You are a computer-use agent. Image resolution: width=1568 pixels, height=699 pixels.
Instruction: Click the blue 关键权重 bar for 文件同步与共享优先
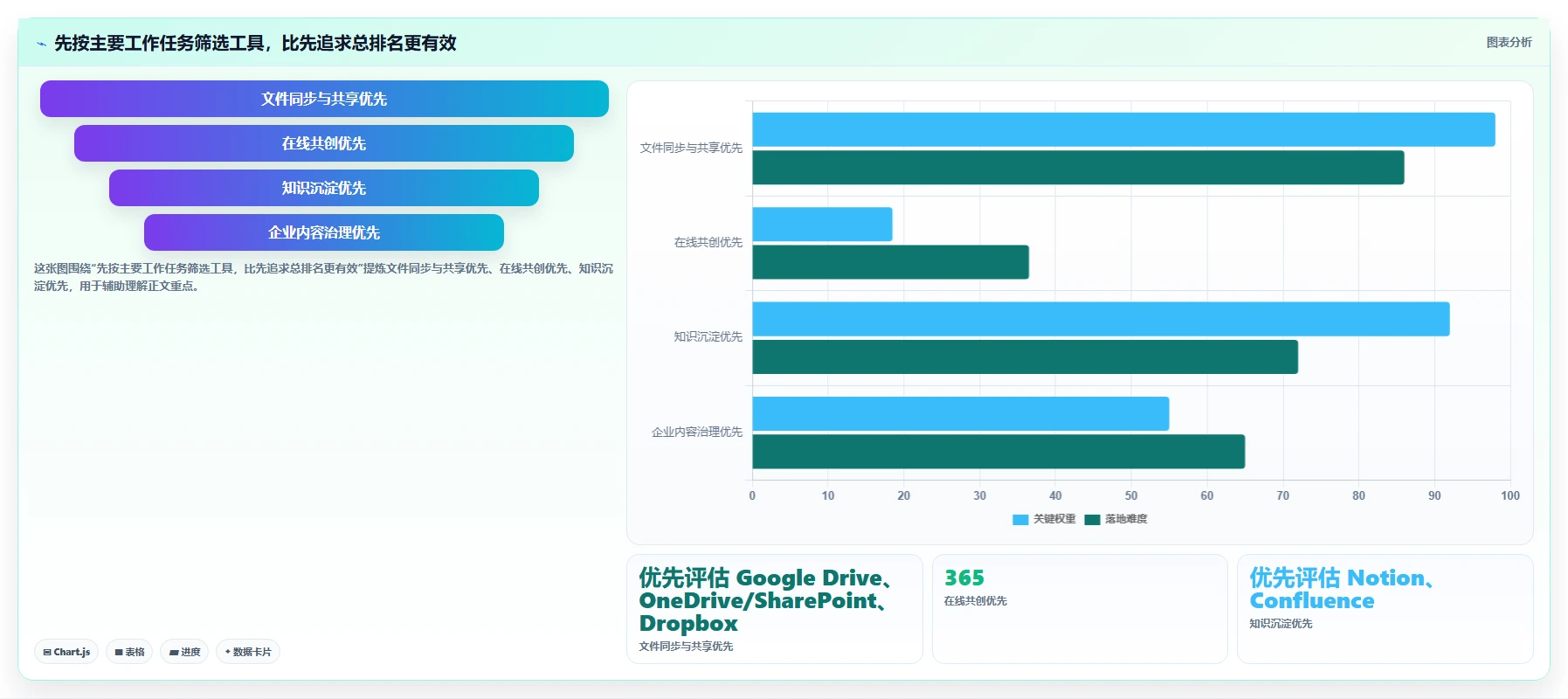pos(1123,129)
